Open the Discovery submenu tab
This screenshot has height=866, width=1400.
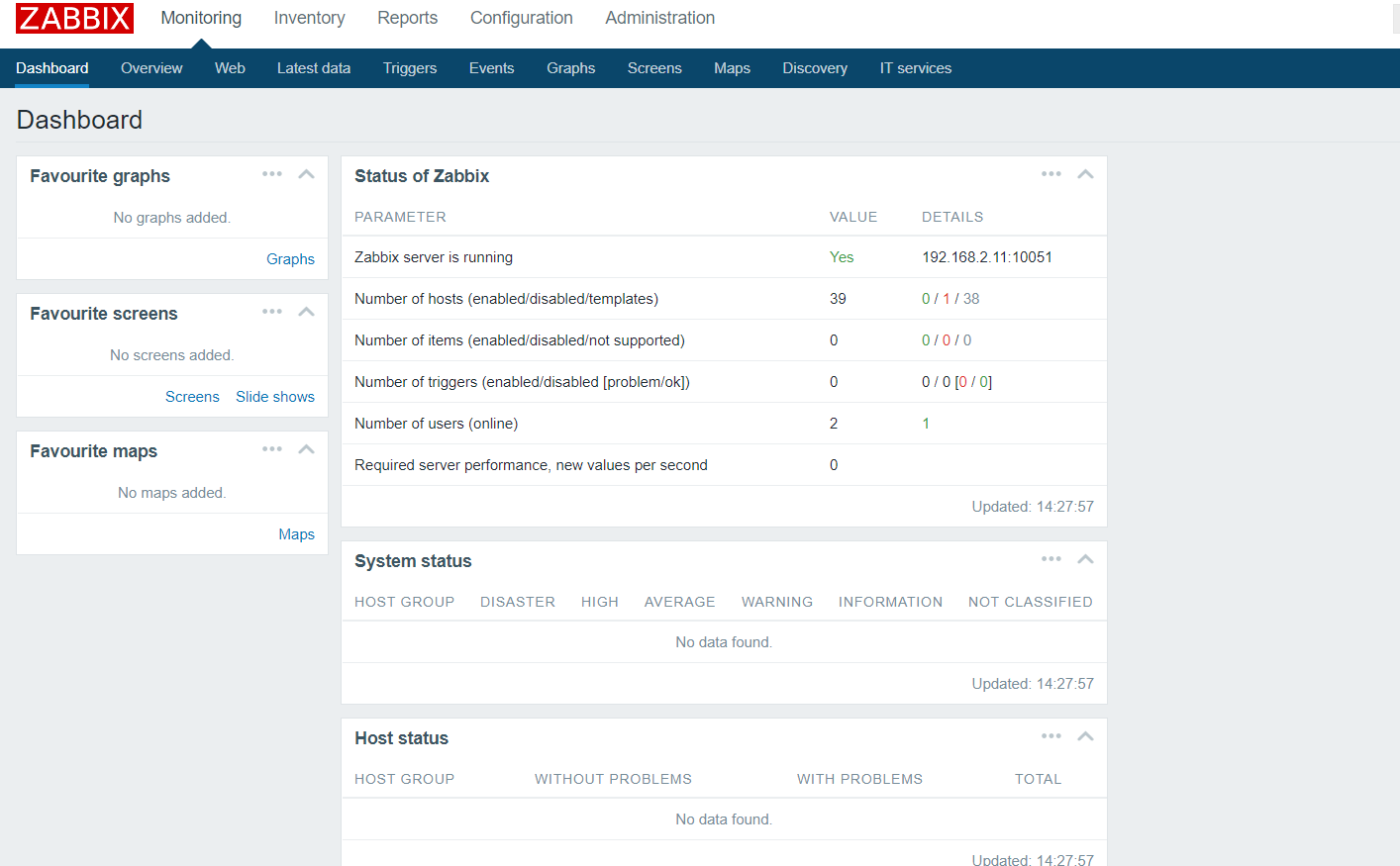tap(815, 68)
